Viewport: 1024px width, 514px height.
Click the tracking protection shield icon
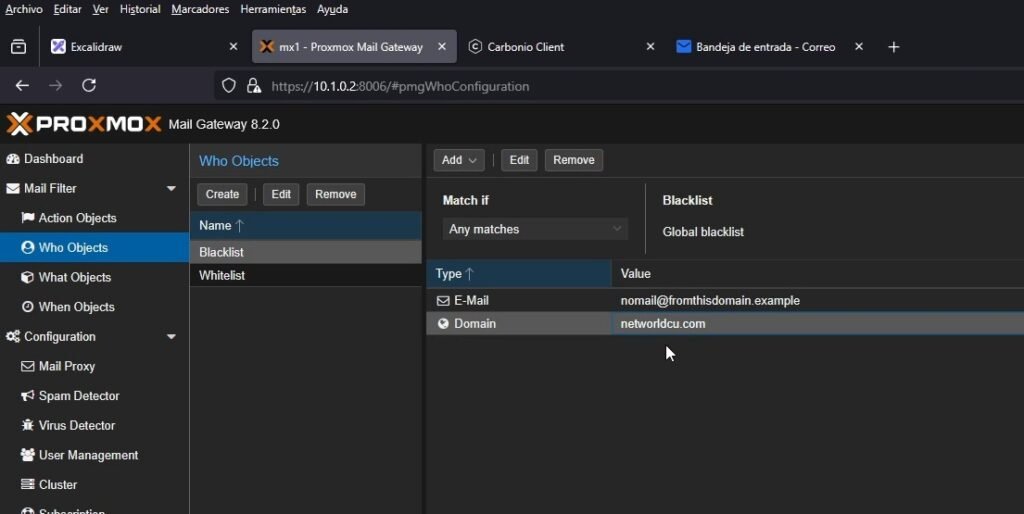(x=229, y=86)
